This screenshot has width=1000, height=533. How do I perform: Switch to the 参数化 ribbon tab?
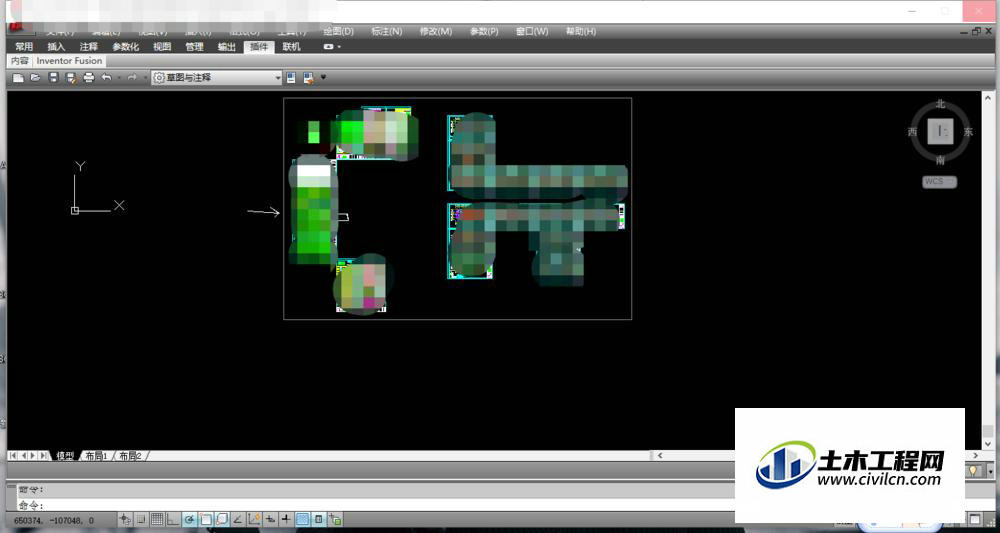(125, 47)
